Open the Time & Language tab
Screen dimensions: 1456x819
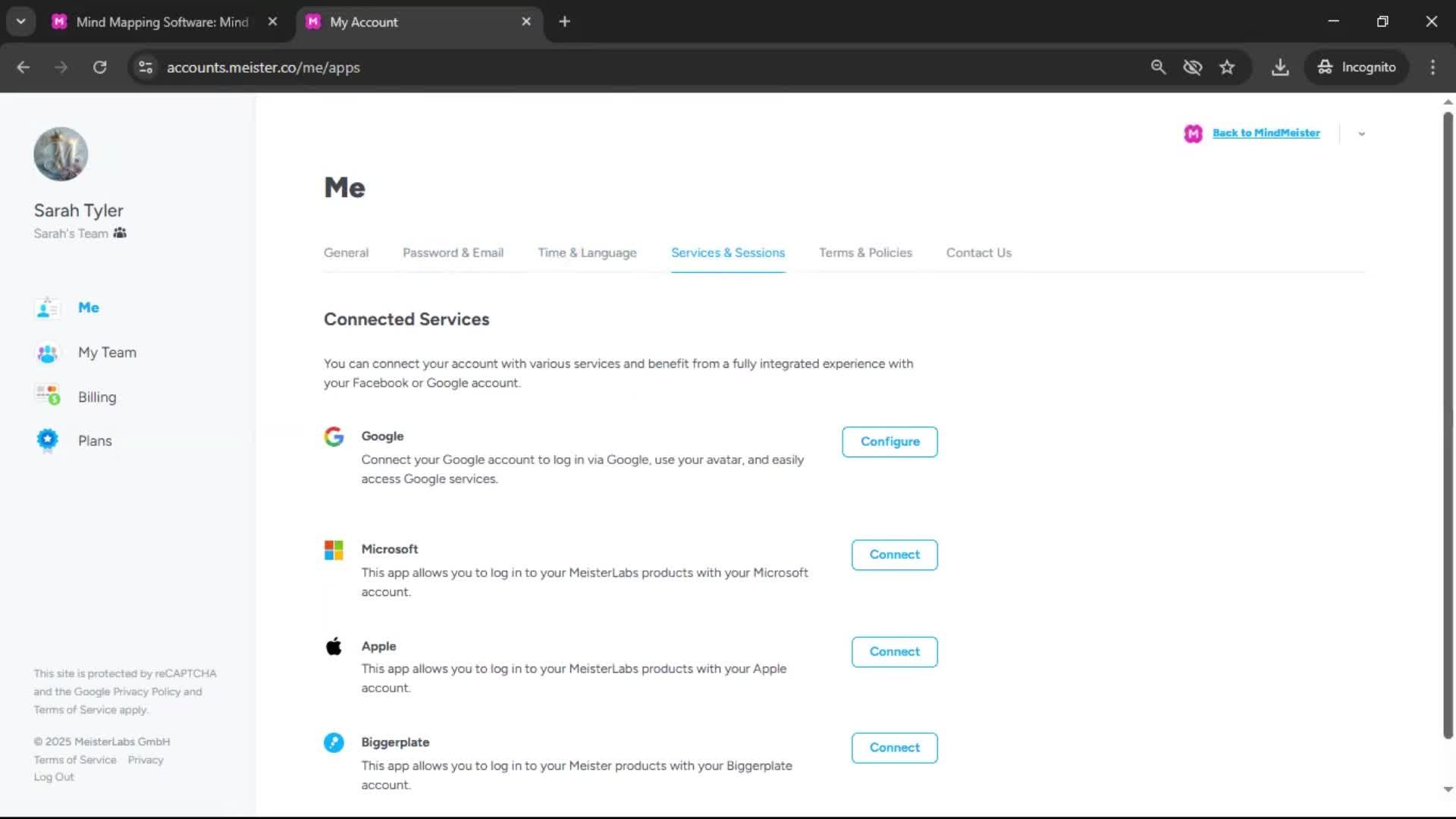587,253
